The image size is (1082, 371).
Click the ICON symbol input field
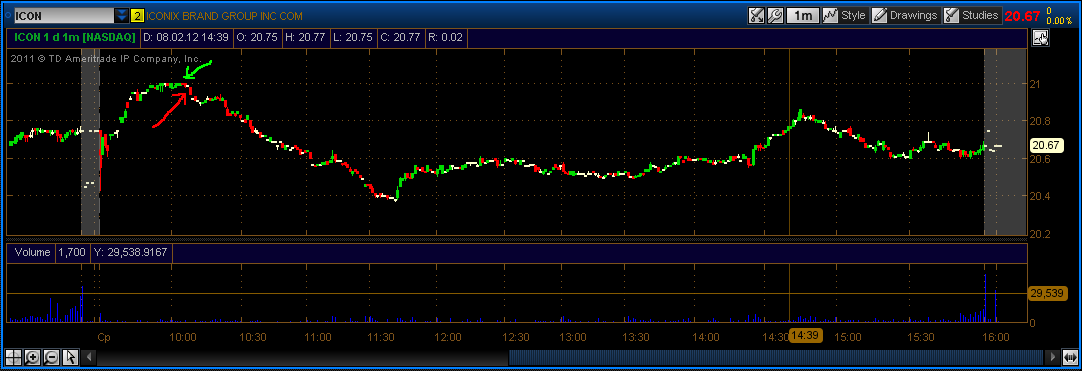(x=64, y=15)
